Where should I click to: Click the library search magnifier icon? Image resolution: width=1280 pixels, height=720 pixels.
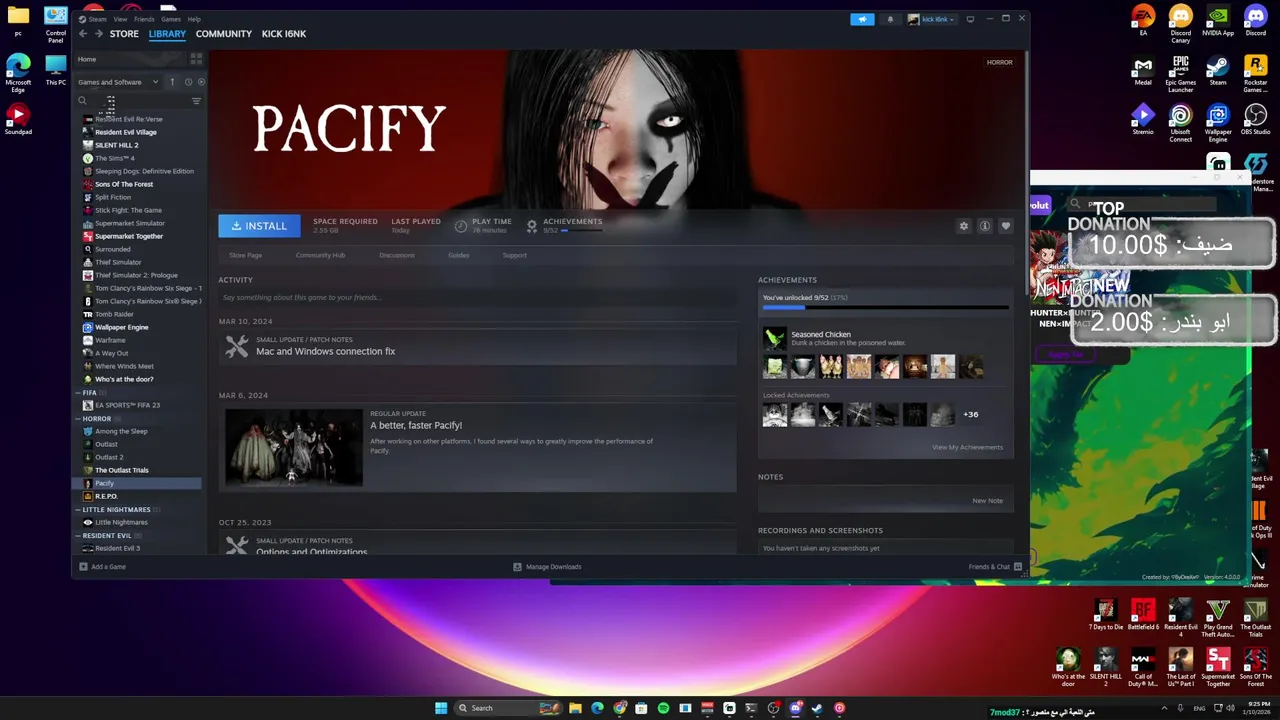pyautogui.click(x=83, y=101)
